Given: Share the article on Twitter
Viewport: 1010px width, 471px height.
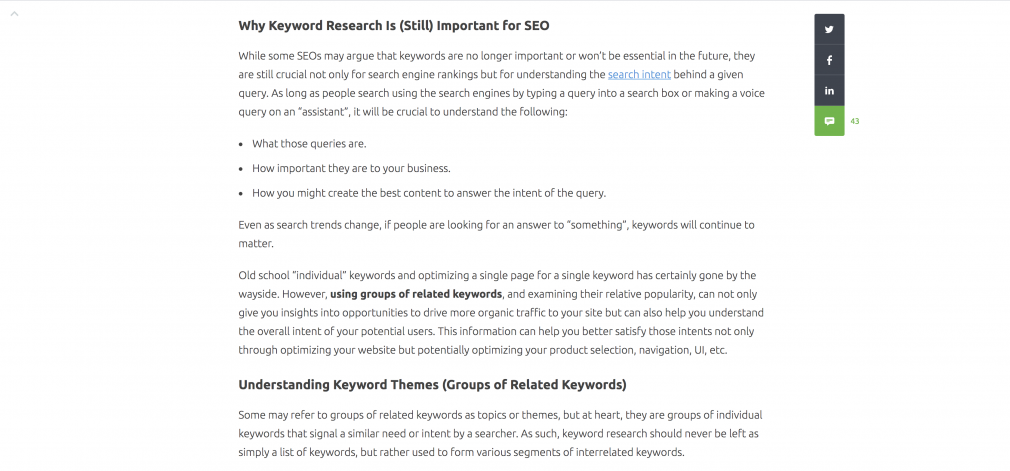Looking at the screenshot, I should tap(829, 29).
